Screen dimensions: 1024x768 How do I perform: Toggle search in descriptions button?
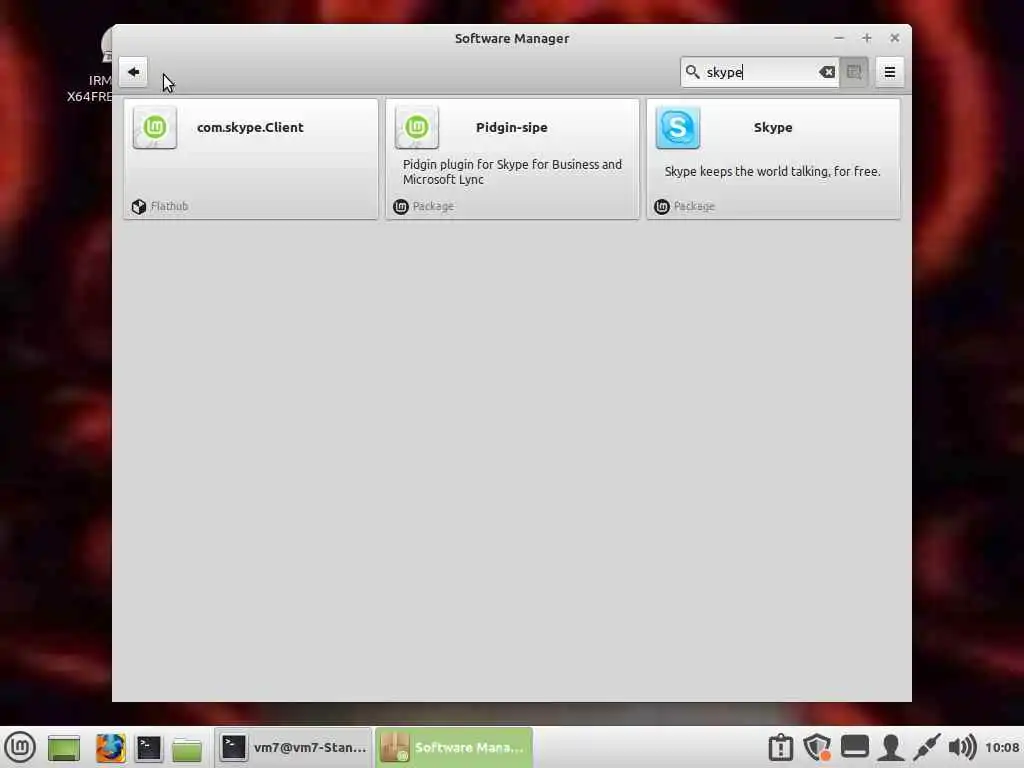point(854,72)
